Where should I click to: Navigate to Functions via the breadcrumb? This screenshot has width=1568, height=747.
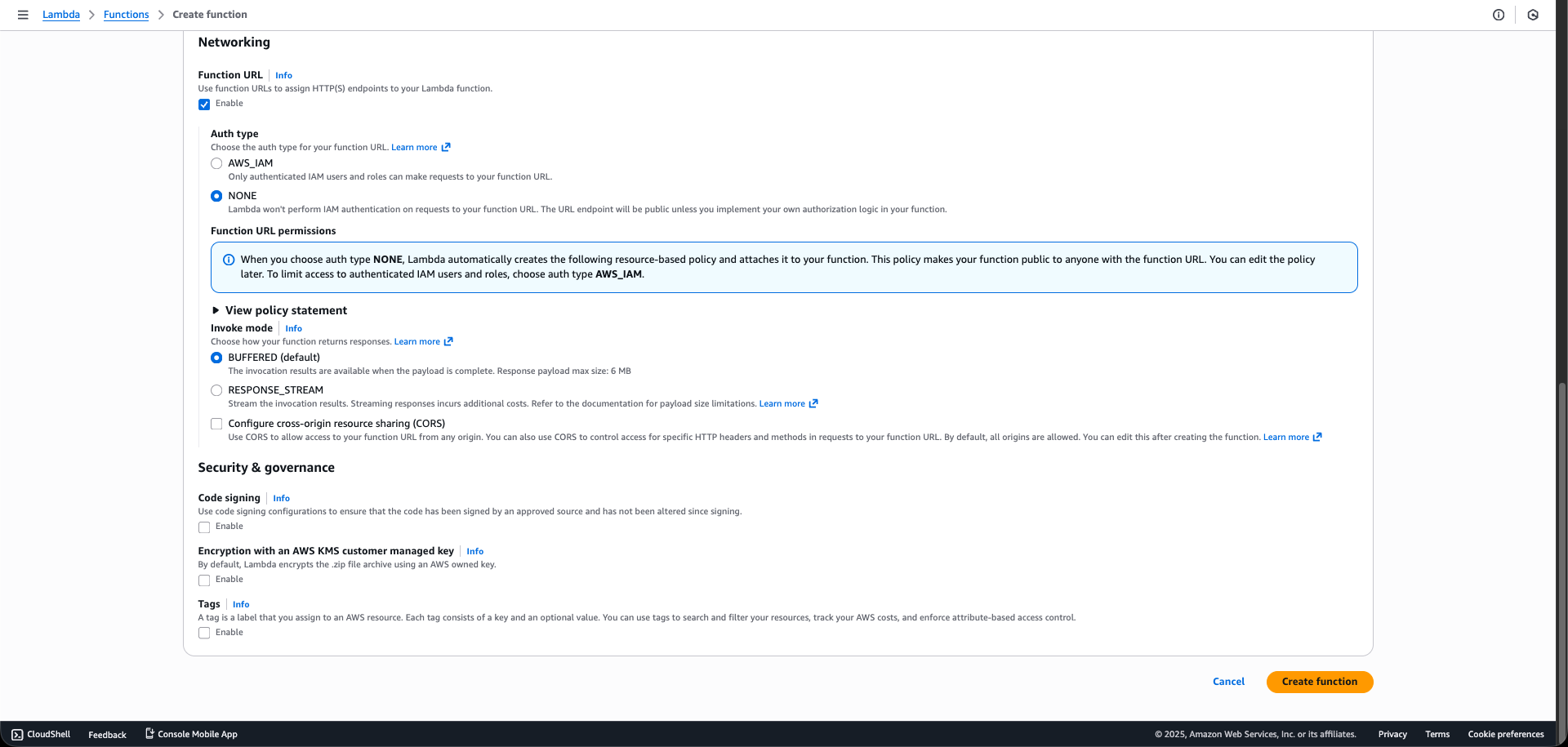(x=126, y=14)
